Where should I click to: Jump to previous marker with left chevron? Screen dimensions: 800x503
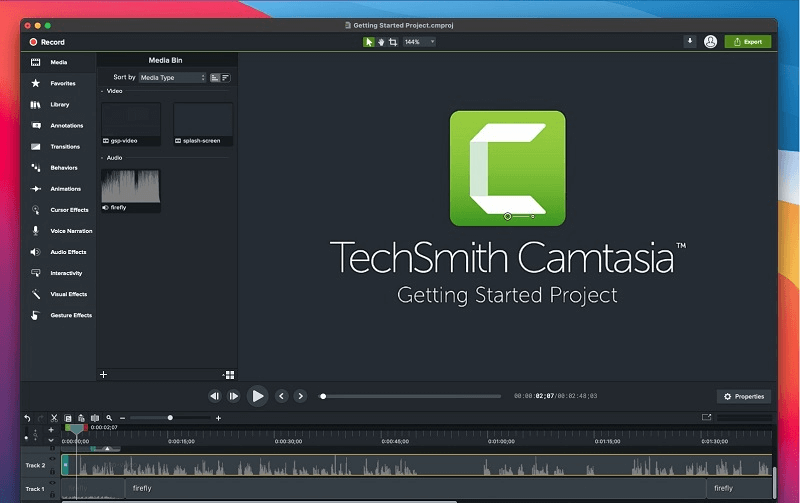coord(281,396)
